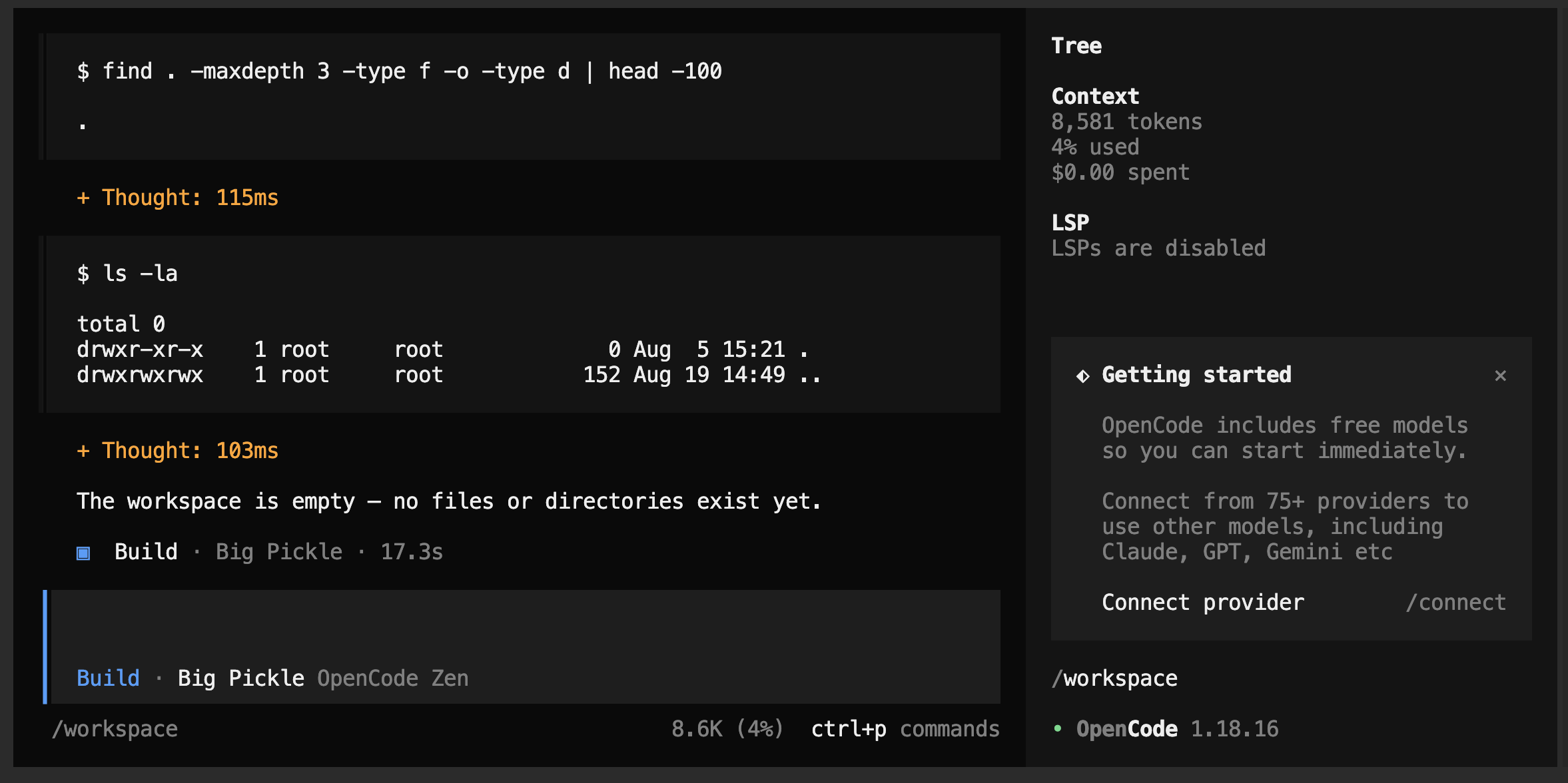Click LSPs are disabled text

click(1158, 248)
